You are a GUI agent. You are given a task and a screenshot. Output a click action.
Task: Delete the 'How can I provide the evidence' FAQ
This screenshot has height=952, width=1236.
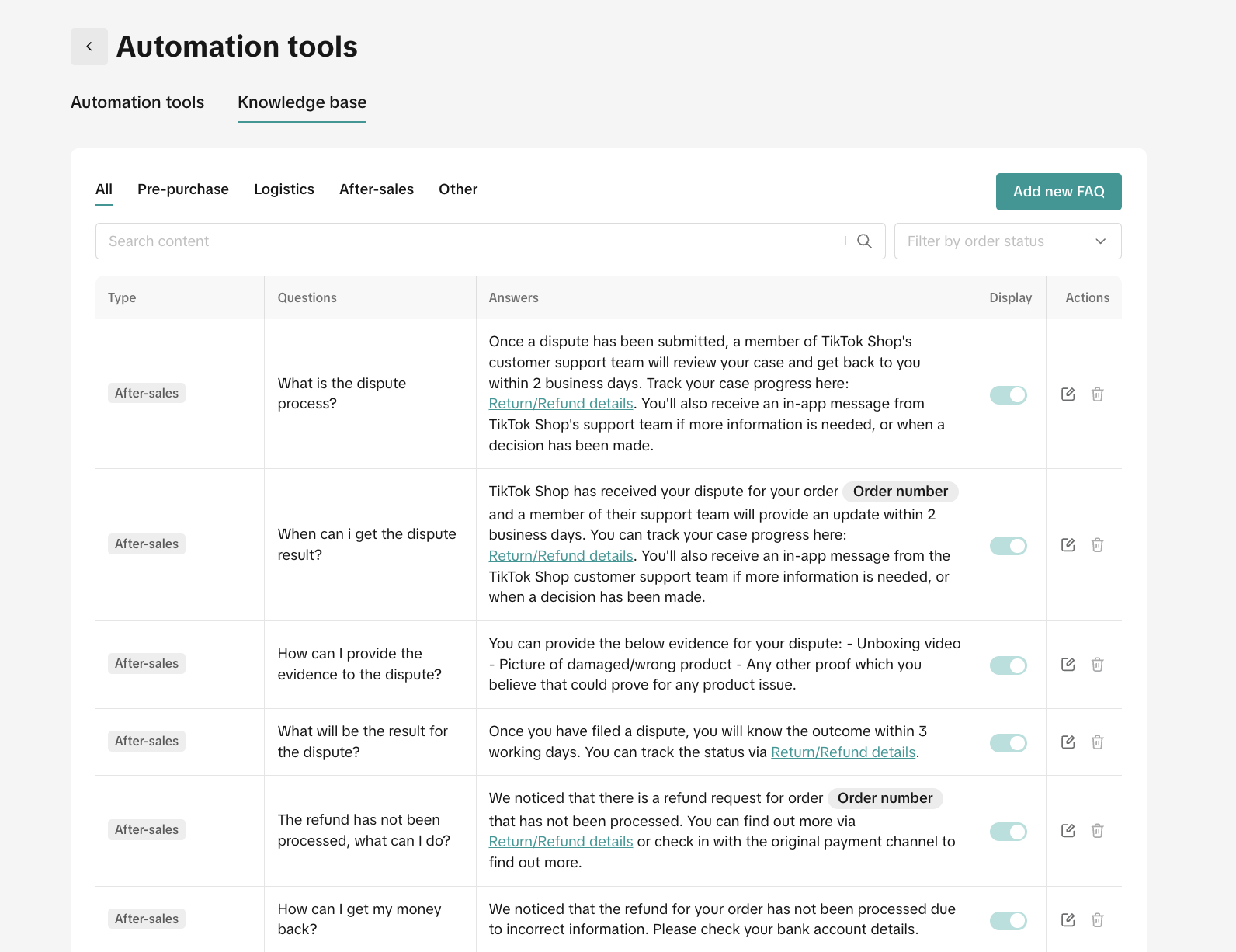[1097, 665]
